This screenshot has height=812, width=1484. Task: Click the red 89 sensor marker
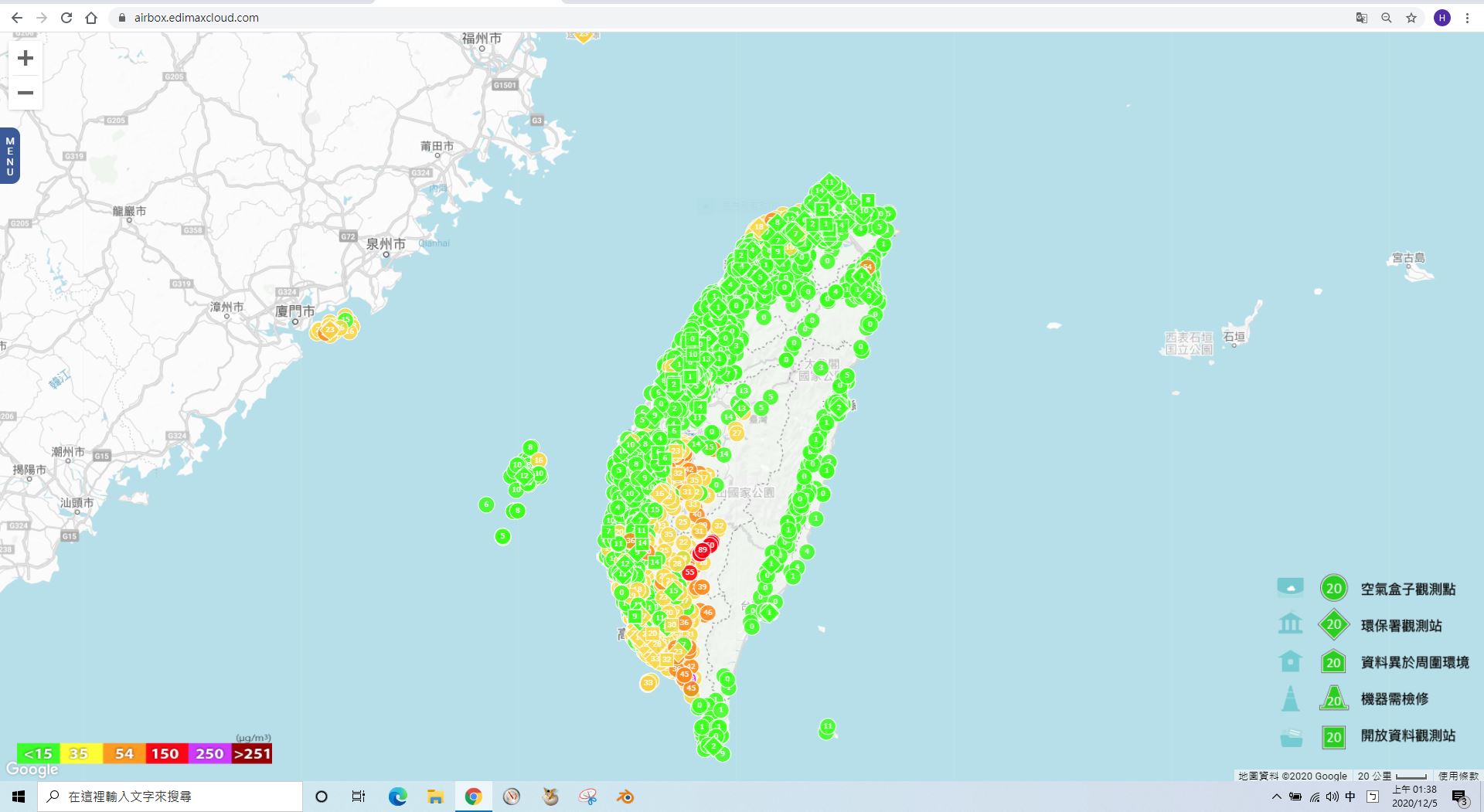(x=702, y=550)
